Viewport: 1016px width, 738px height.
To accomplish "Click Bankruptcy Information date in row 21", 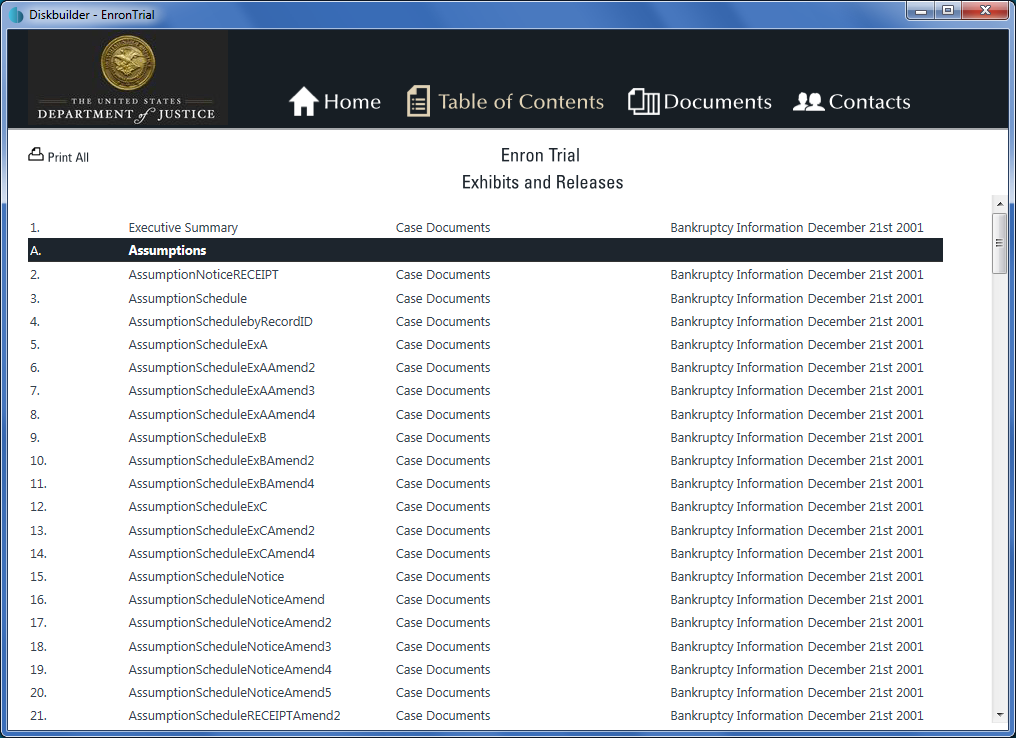I will pyautogui.click(x=797, y=716).
